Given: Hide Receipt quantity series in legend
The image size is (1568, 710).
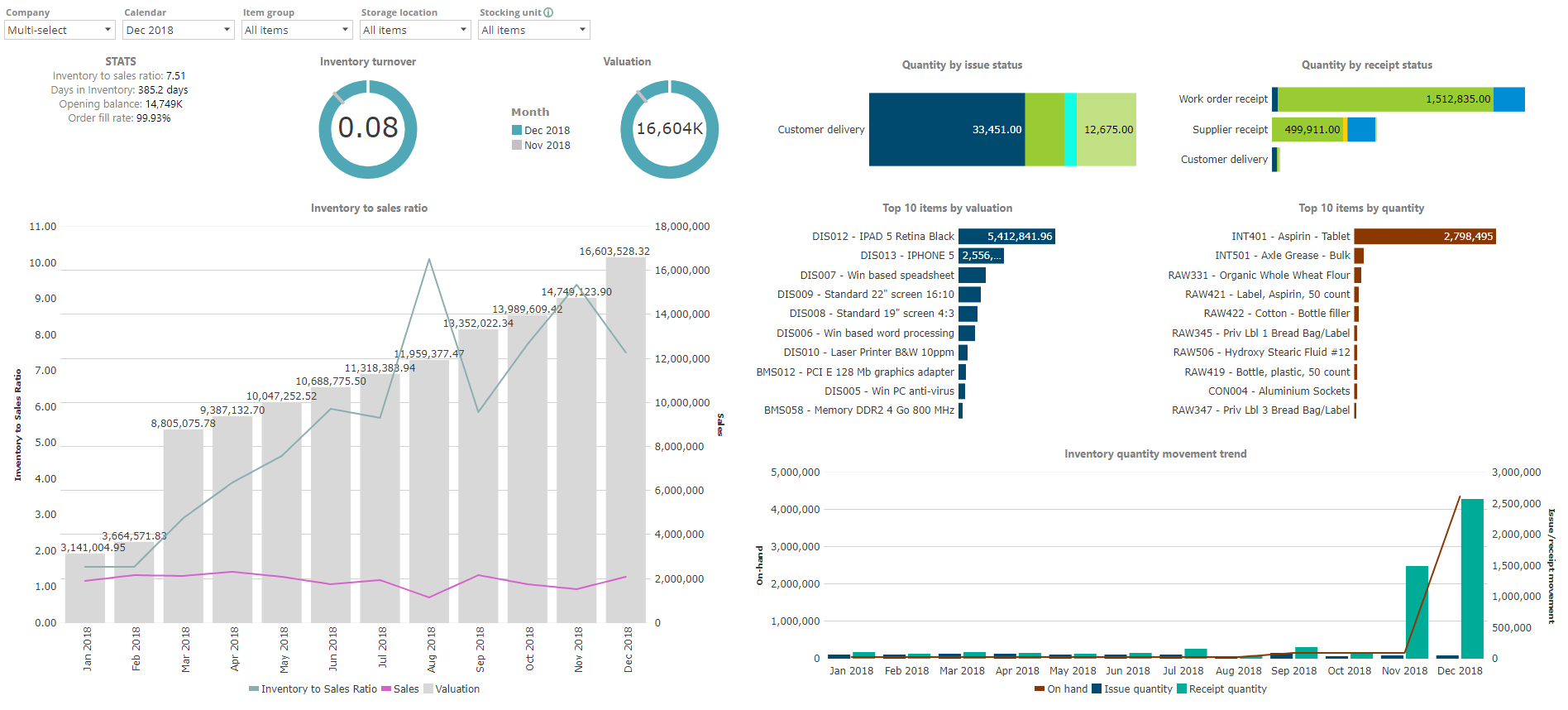Looking at the screenshot, I should click(1221, 688).
